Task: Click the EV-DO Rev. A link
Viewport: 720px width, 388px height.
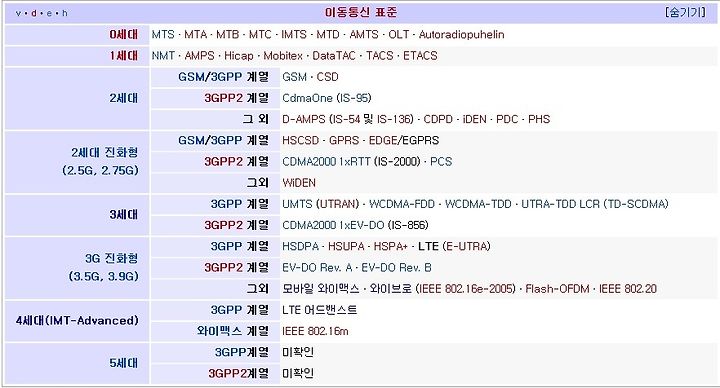Action: [317, 268]
